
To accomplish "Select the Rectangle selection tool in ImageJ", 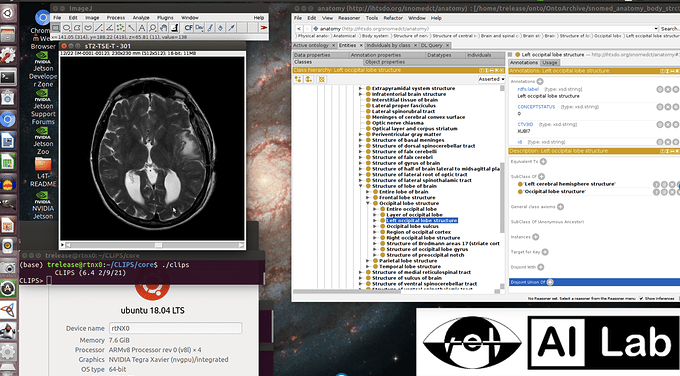I will [x=56, y=28].
